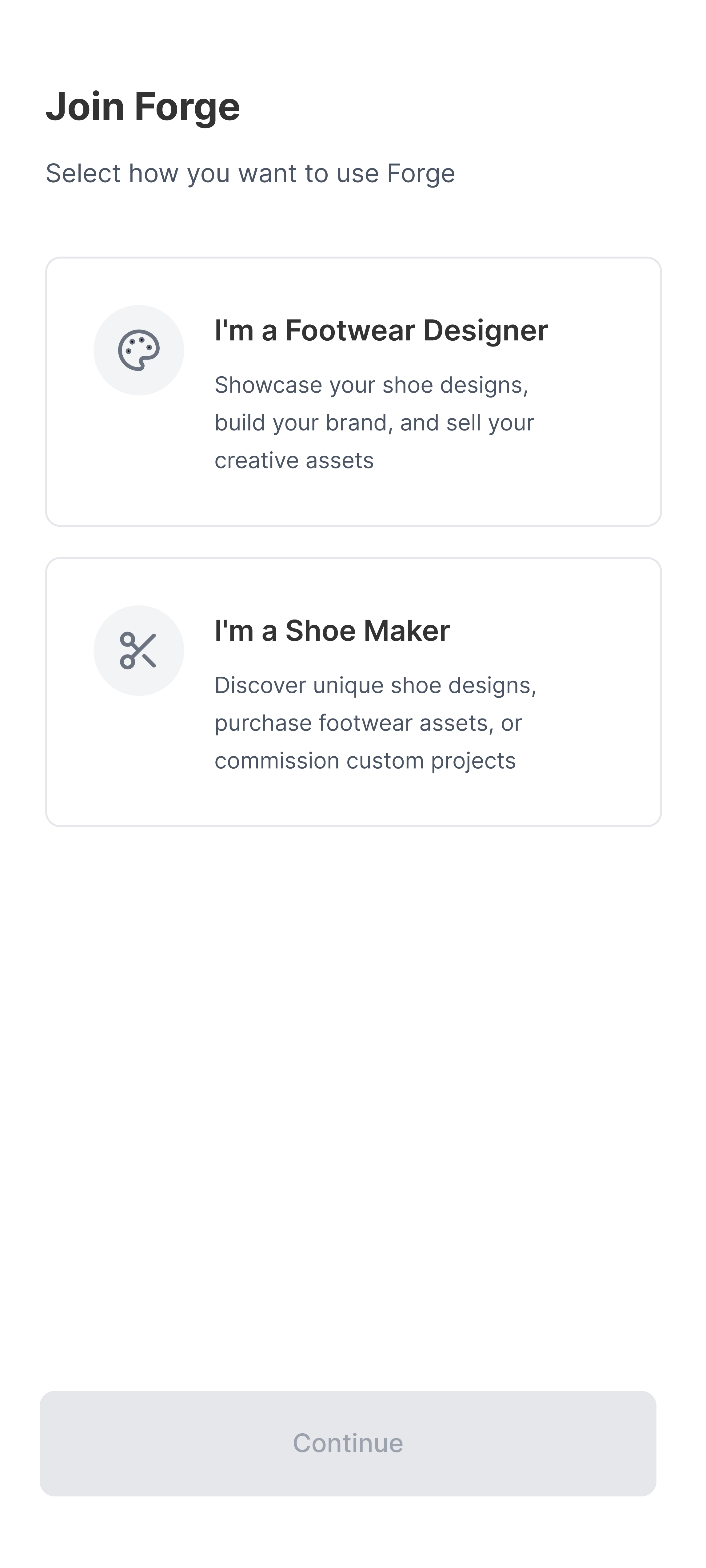
Task: Click the "I'm a Footwear Designer" title
Action: tap(381, 331)
